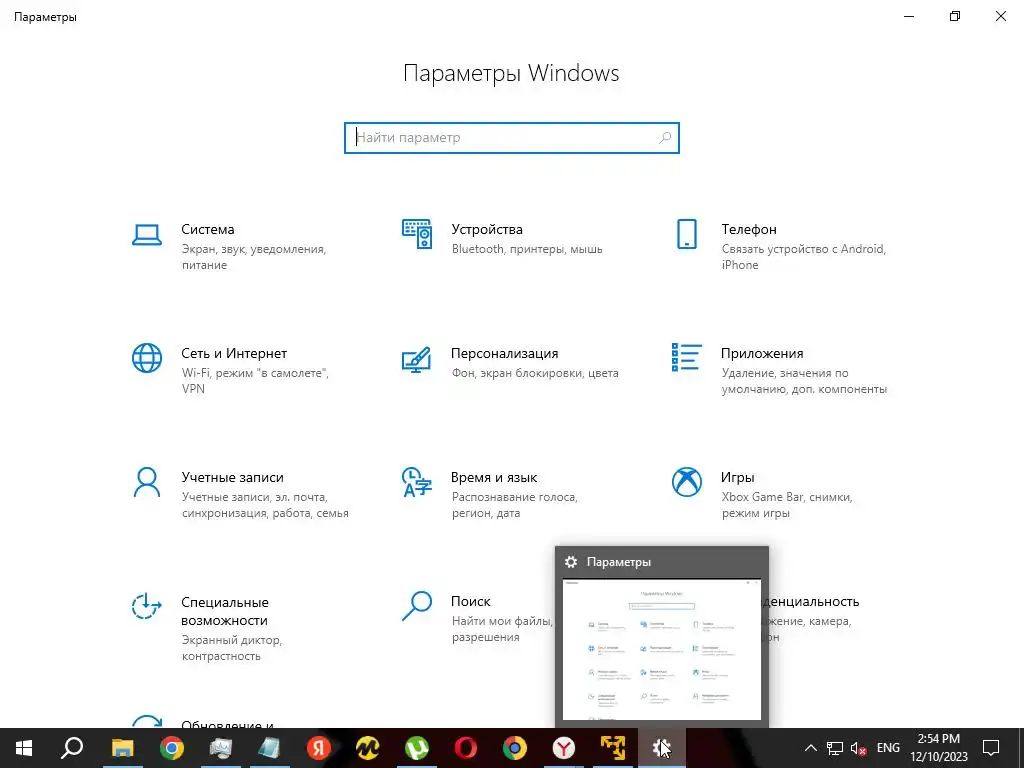Click 'Специальные возможности' heading
1024x768 pixels.
coord(225,611)
